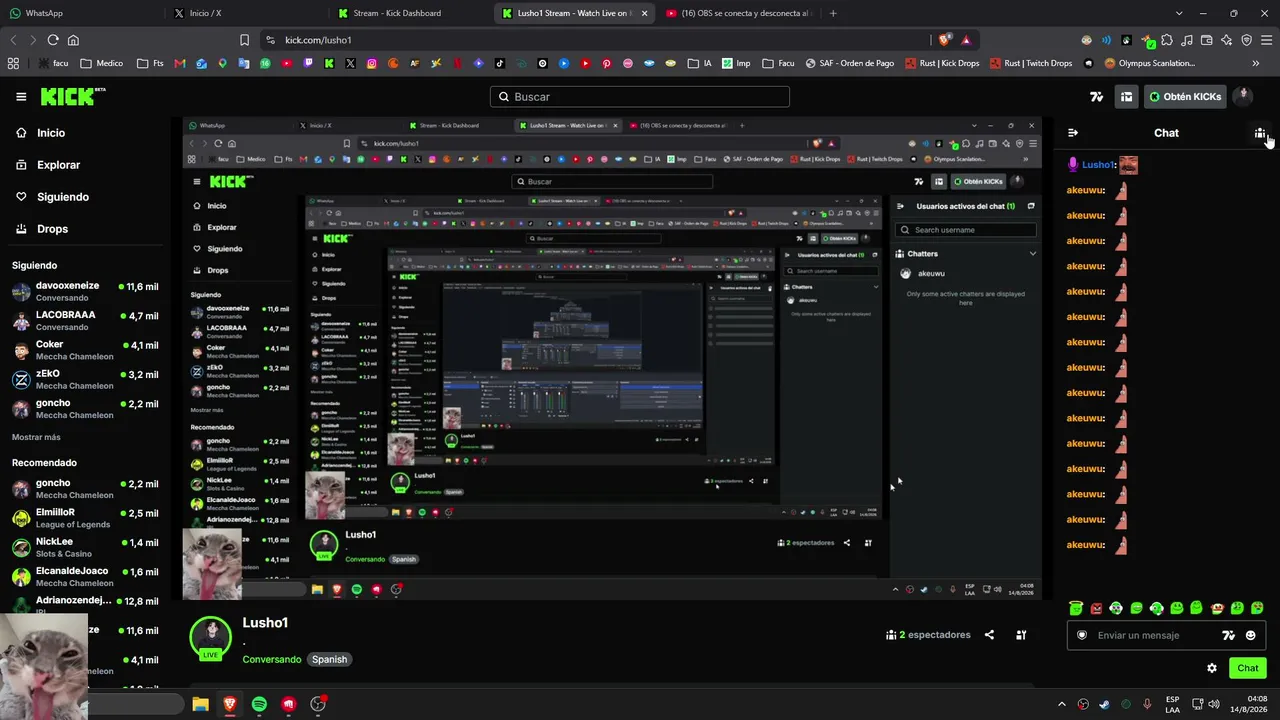Share the stream with the share icon
Viewport: 1280px width, 720px height.
[x=989, y=635]
